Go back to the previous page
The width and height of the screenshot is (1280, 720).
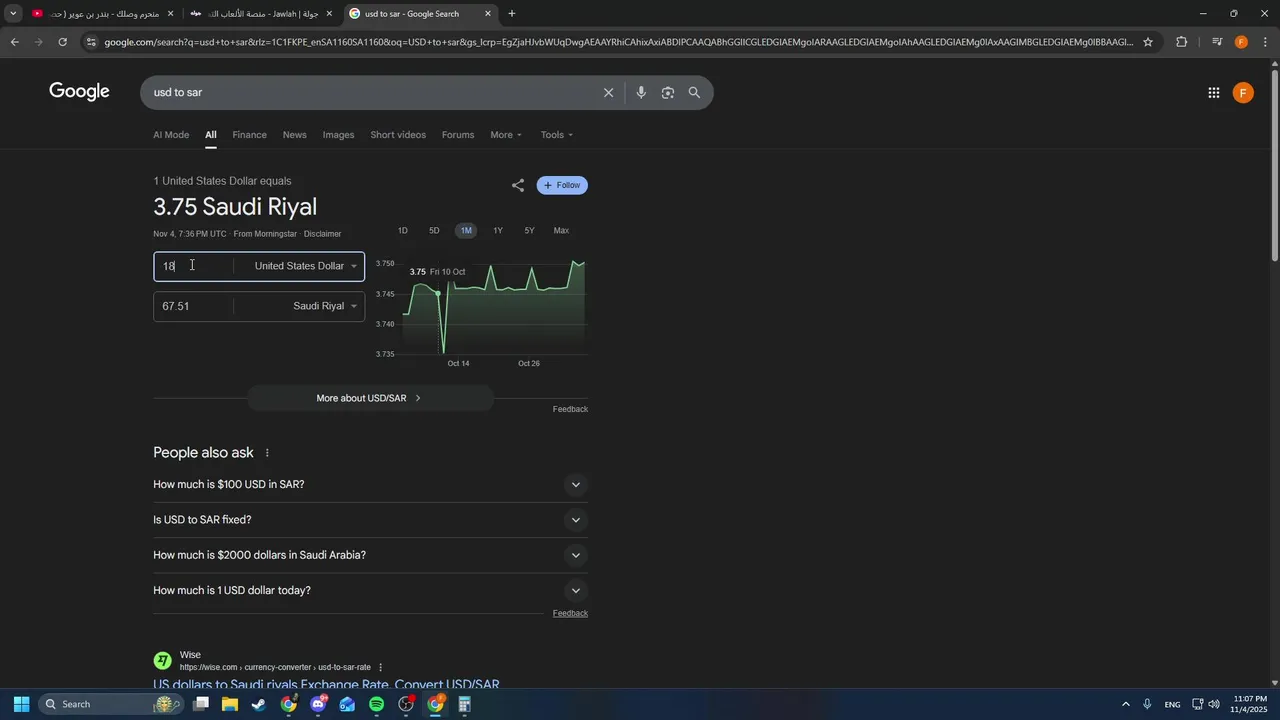click(14, 42)
